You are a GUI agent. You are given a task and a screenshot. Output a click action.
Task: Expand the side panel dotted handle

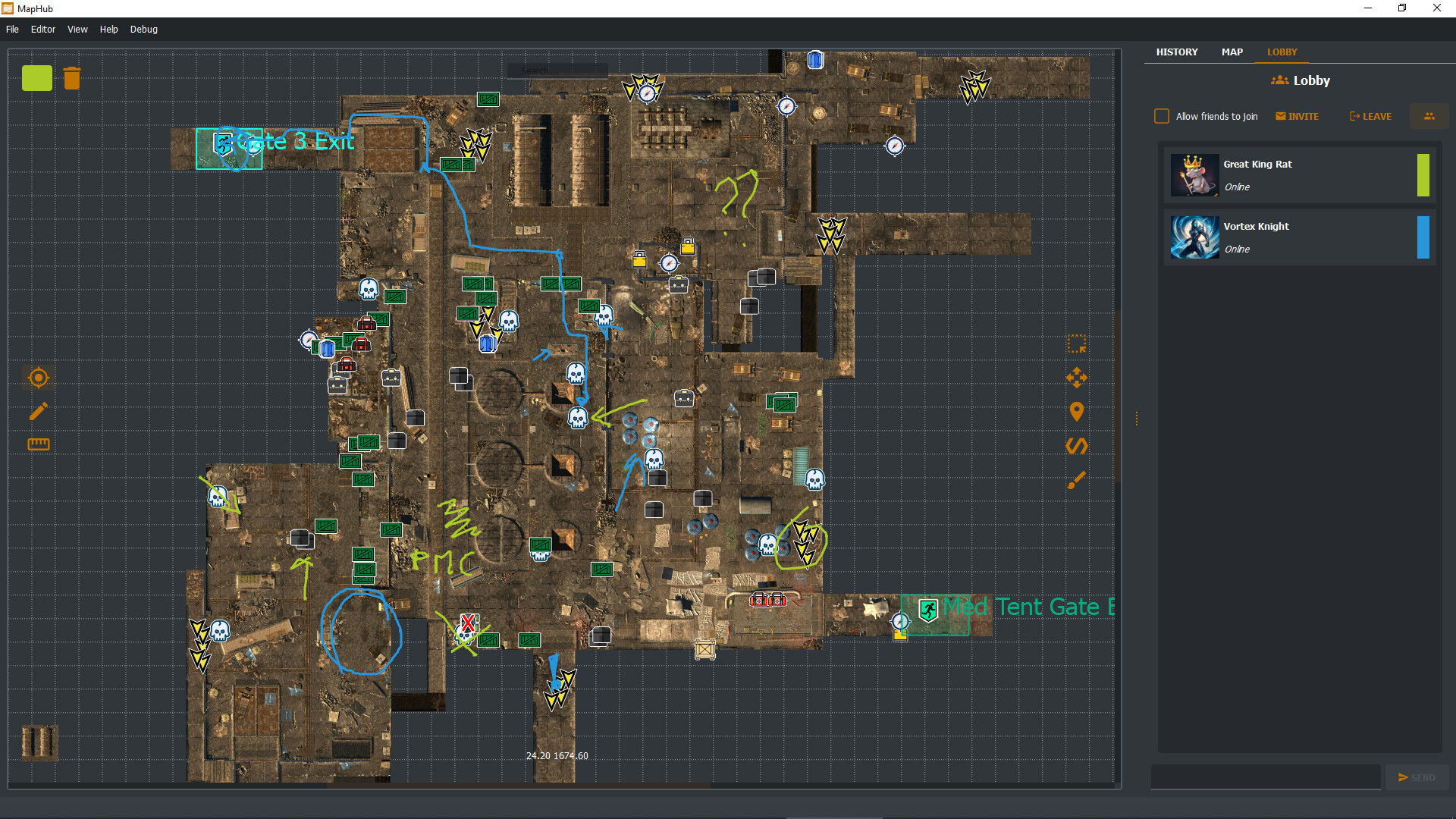[1136, 418]
